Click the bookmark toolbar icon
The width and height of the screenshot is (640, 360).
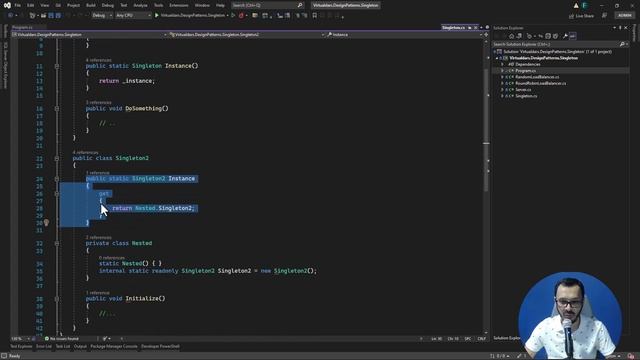[x=314, y=16]
